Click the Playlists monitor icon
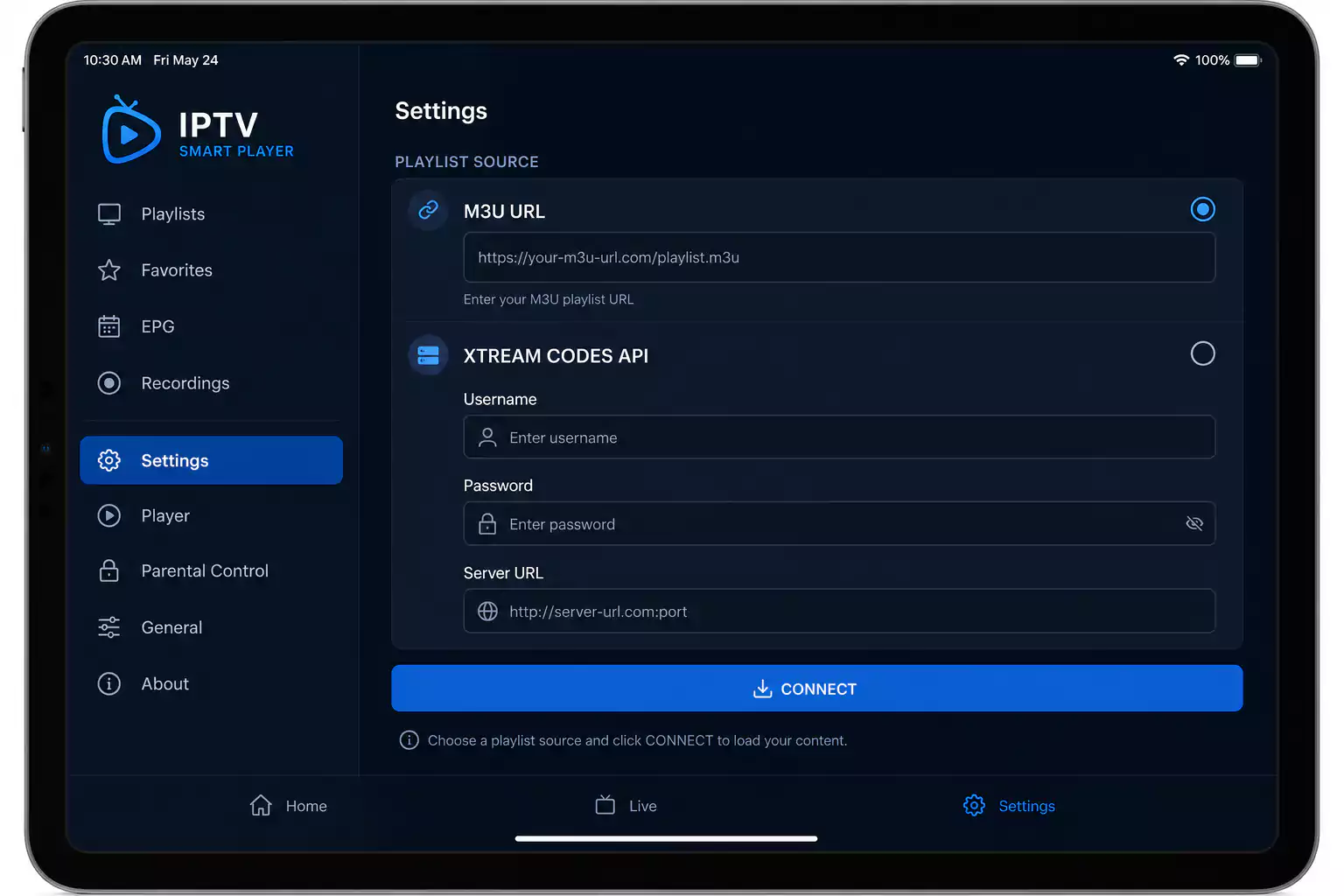1344x896 pixels. [109, 214]
